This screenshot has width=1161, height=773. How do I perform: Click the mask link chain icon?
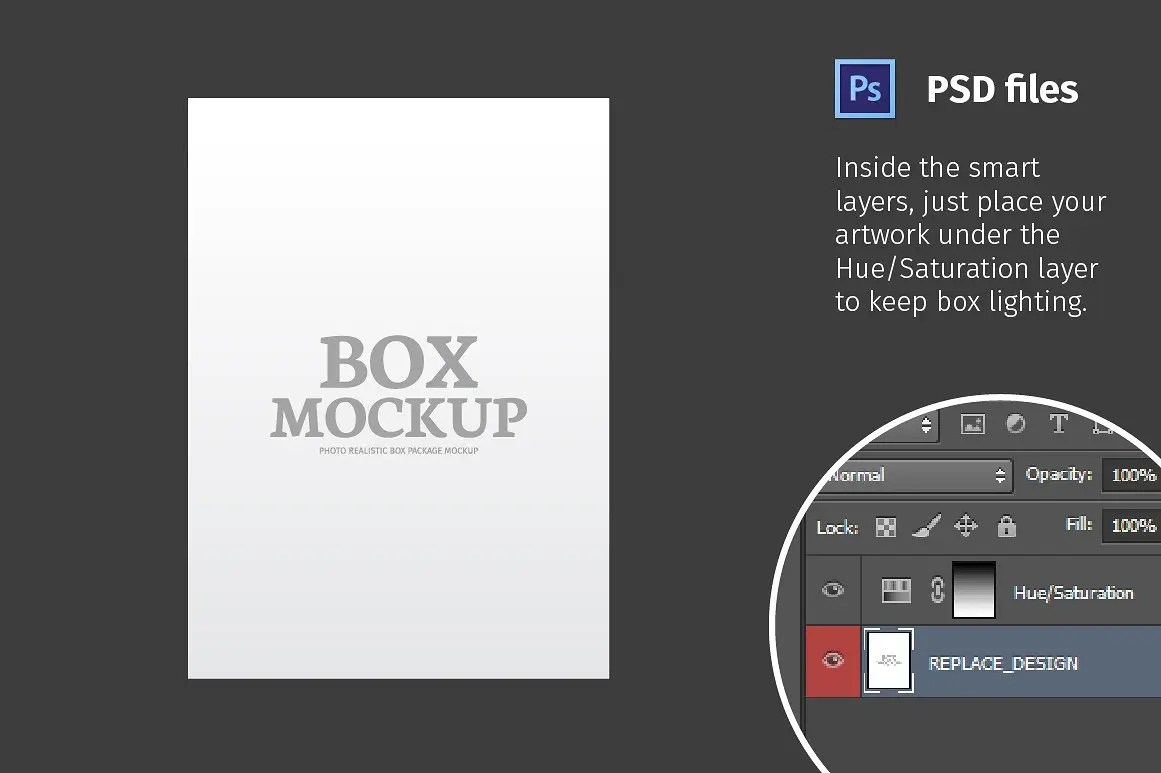coord(937,590)
